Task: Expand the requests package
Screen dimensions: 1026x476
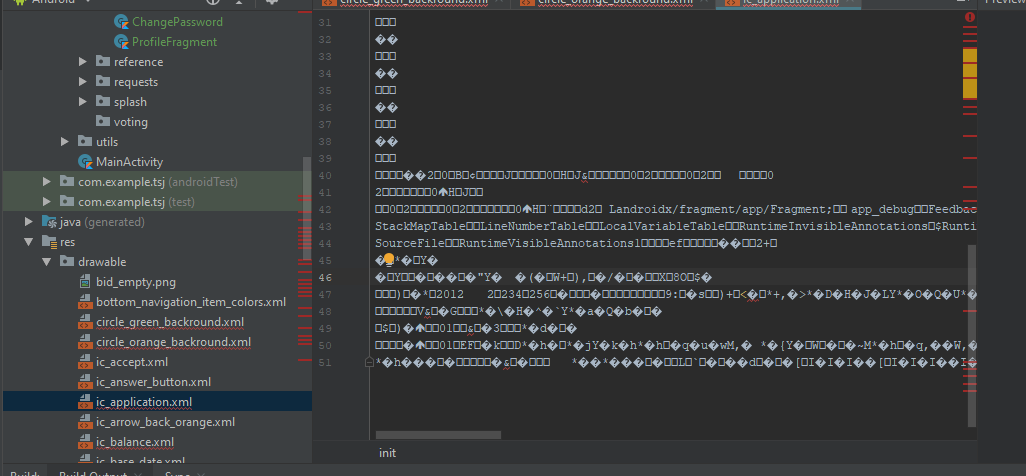Action: 82,82
